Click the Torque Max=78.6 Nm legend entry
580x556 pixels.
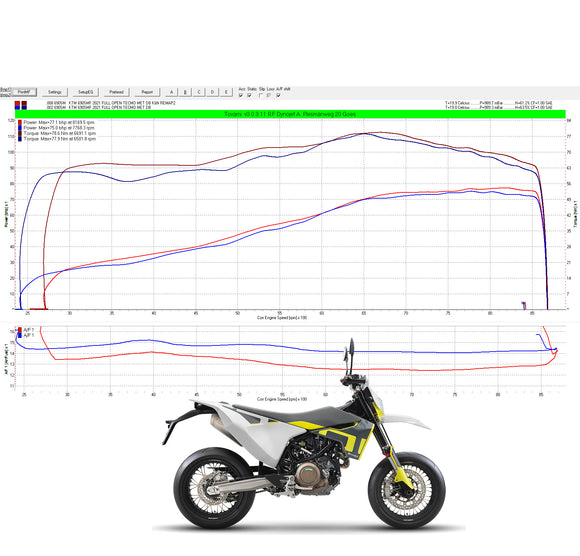[x=57, y=133]
